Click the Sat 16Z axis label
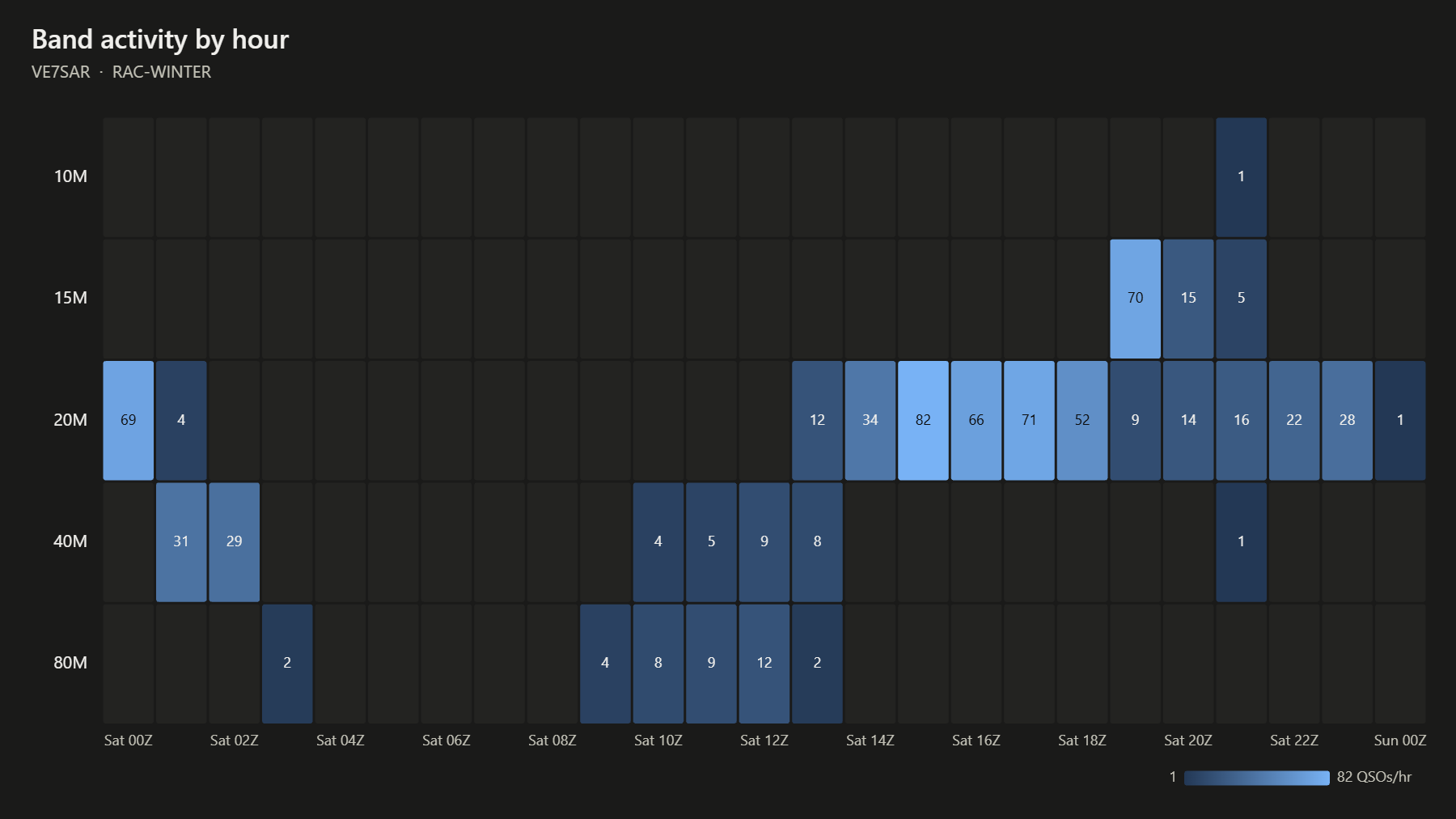1456x819 pixels. coord(976,740)
